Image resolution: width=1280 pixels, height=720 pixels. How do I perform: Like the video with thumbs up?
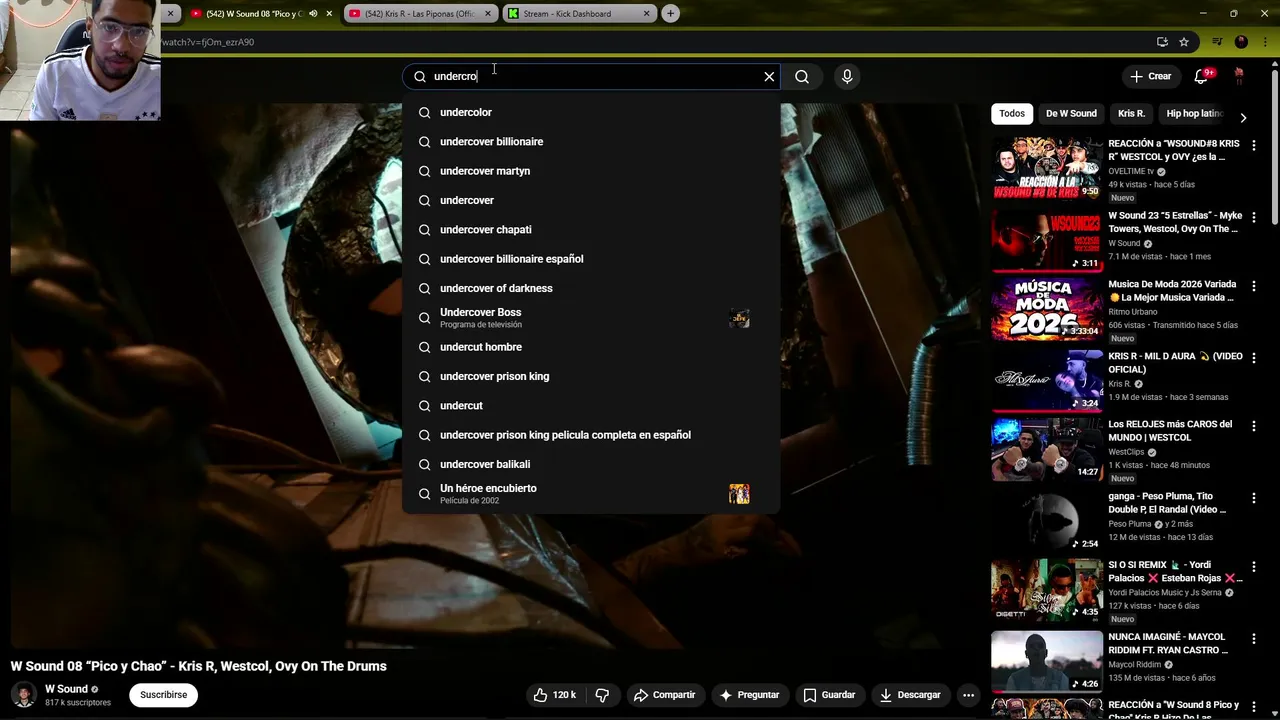(554, 695)
